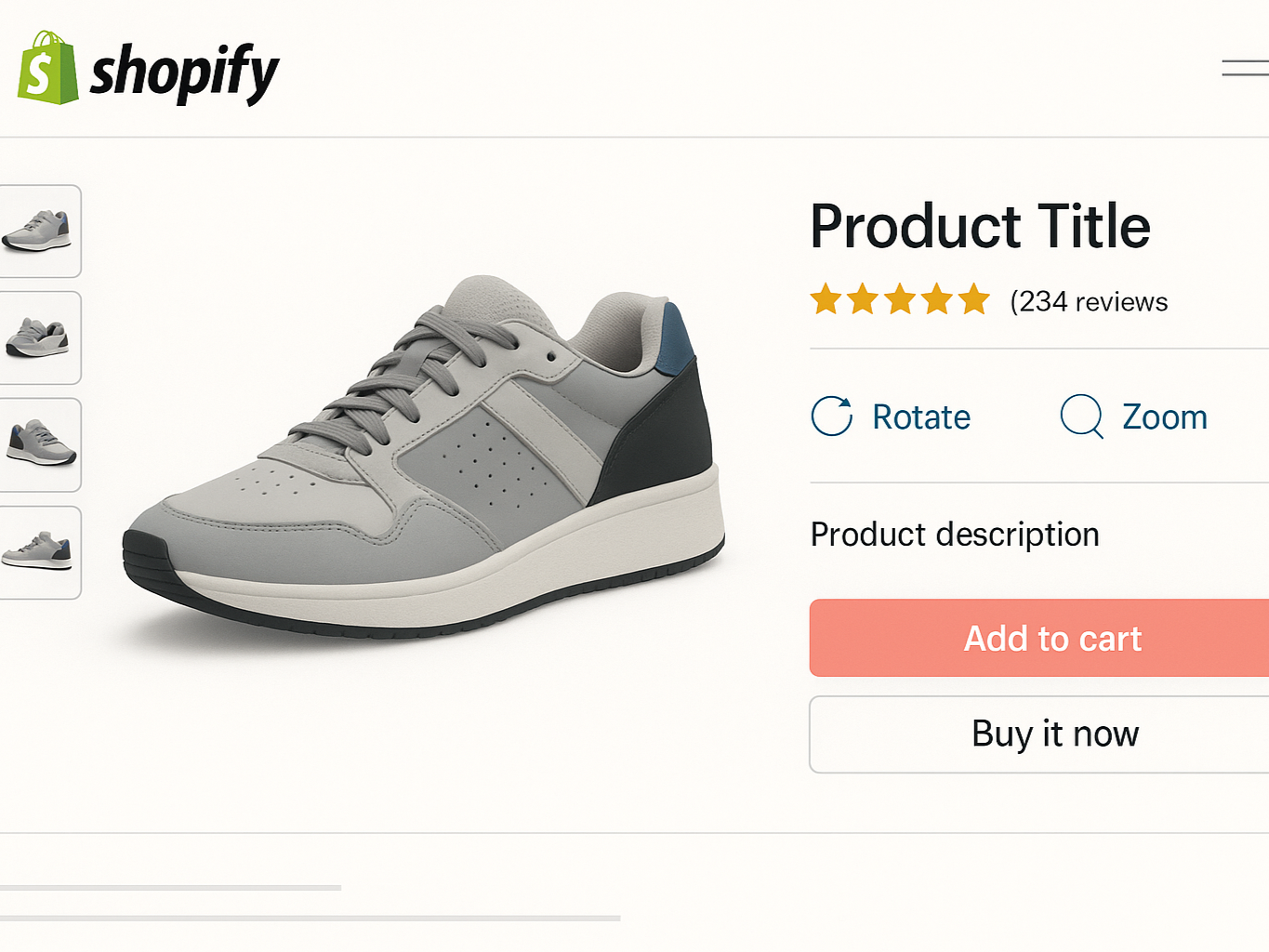Open the hamburger menu
Viewport: 1269px width, 952px height.
click(x=1246, y=68)
